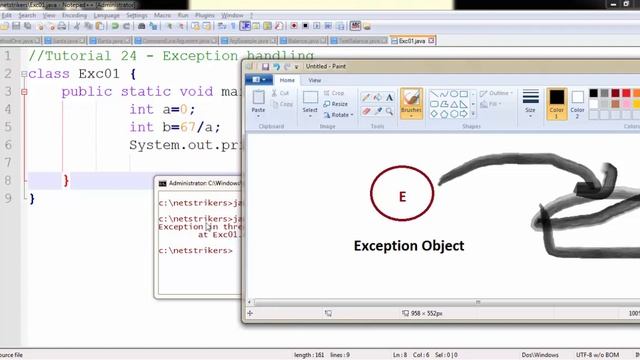Screen dimensions: 640x360
Task: Open the Rotate dropdown in Paint
Action: click(x=338, y=115)
